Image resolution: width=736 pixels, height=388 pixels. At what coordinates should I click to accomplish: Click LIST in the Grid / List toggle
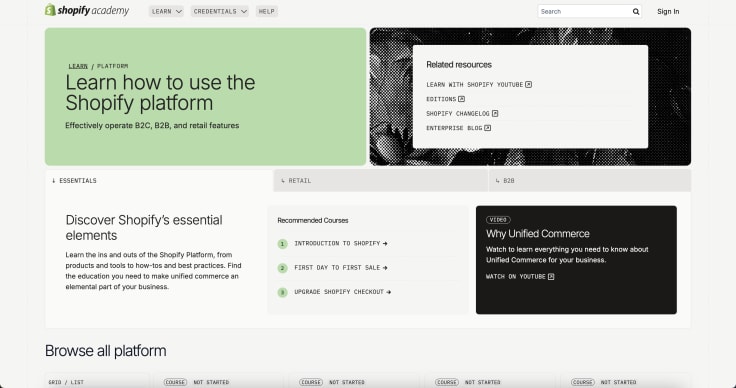[x=77, y=382]
